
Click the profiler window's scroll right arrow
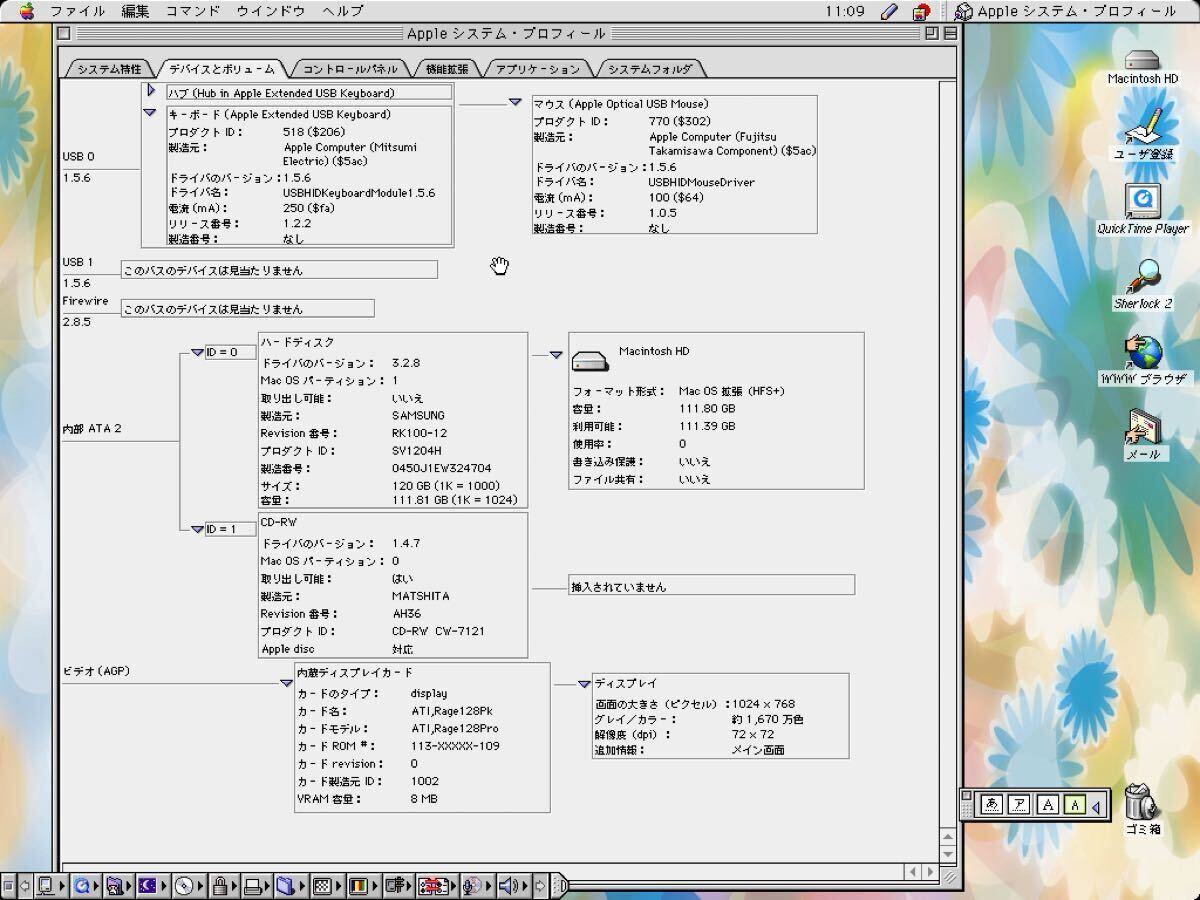931,873
